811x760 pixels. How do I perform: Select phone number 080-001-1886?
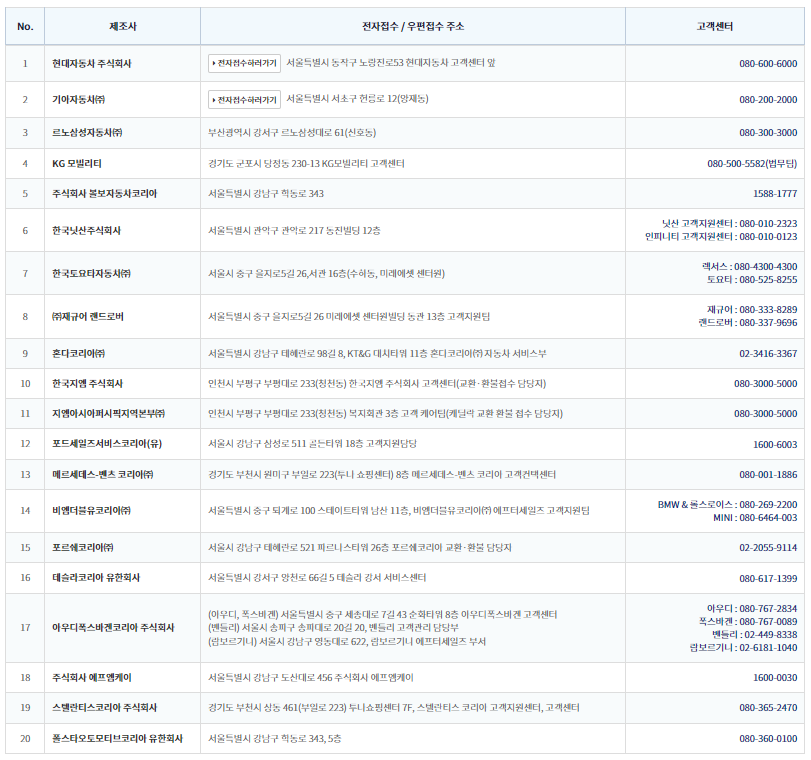pyautogui.click(x=768, y=474)
